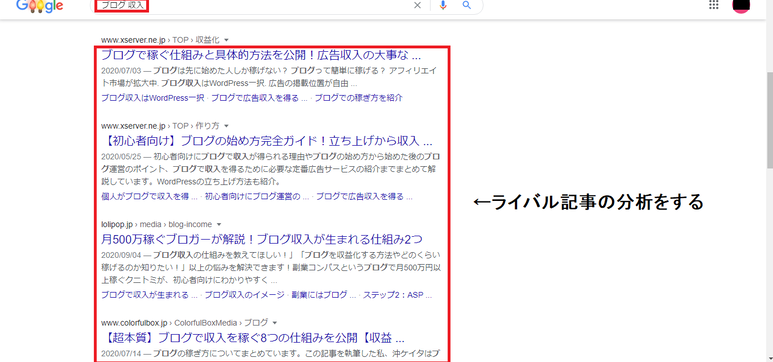Click the date 2020/07/14 in fourth snippet
The height and width of the screenshot is (362, 773).
click(x=120, y=353)
